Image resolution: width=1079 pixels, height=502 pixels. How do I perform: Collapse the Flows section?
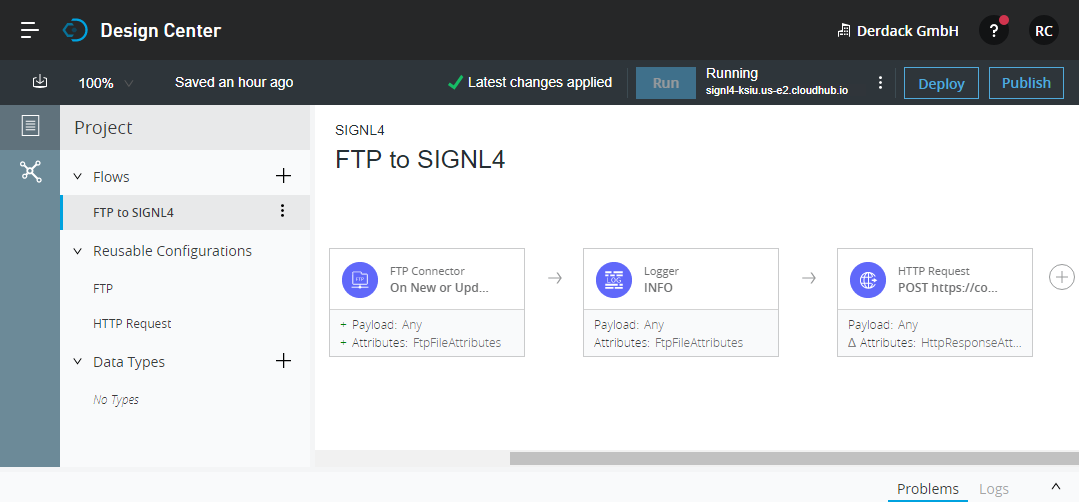tap(78, 177)
